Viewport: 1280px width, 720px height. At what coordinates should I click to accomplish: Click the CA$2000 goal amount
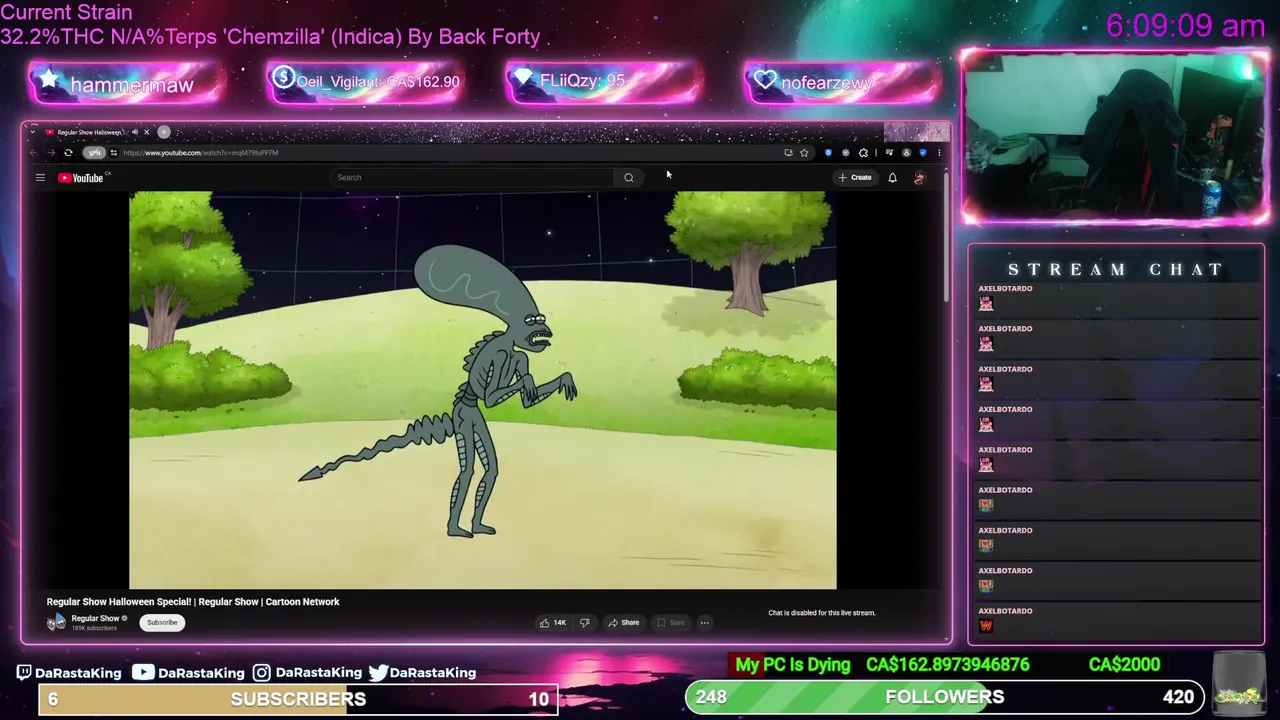tap(1124, 665)
